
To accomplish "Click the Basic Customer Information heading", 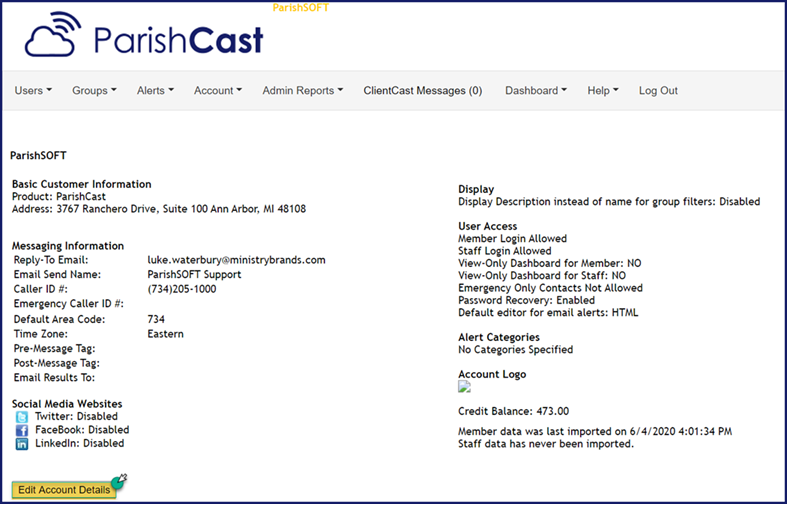I will [x=81, y=184].
